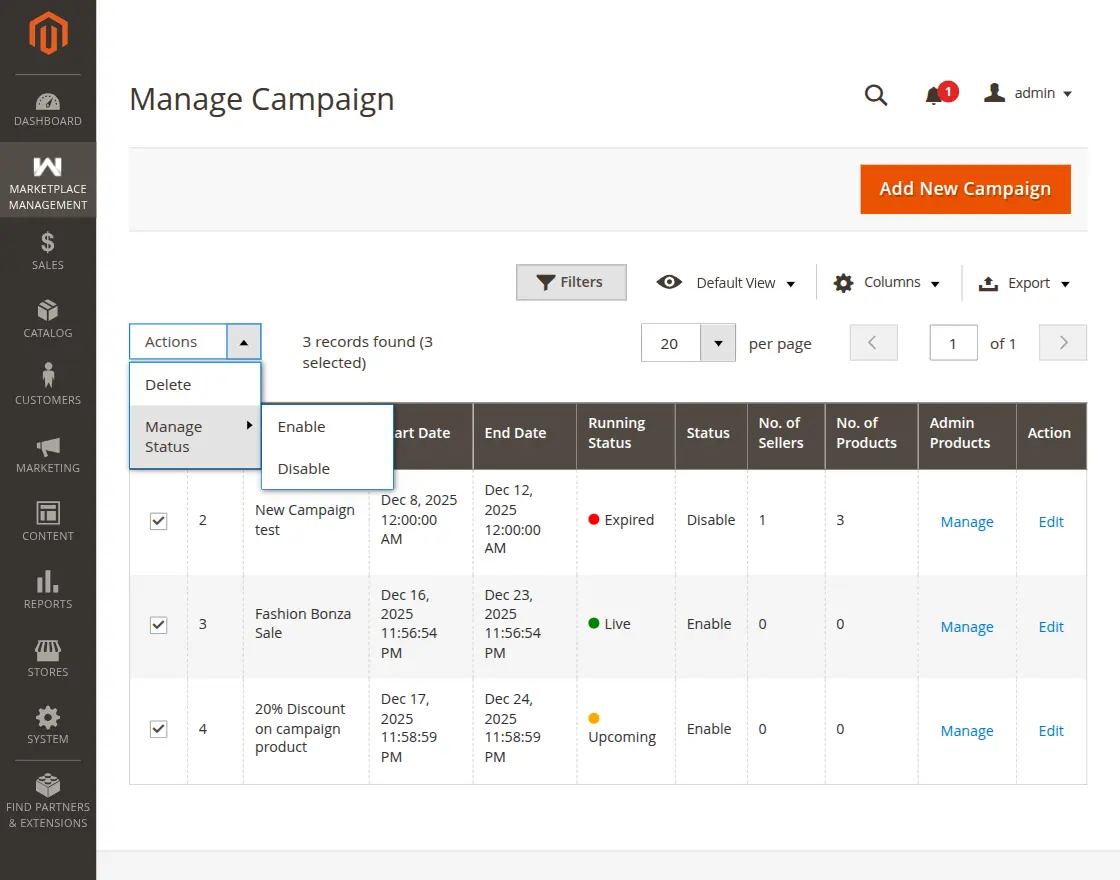Open the per page count dropdown
Viewport: 1120px width, 880px height.
point(718,343)
